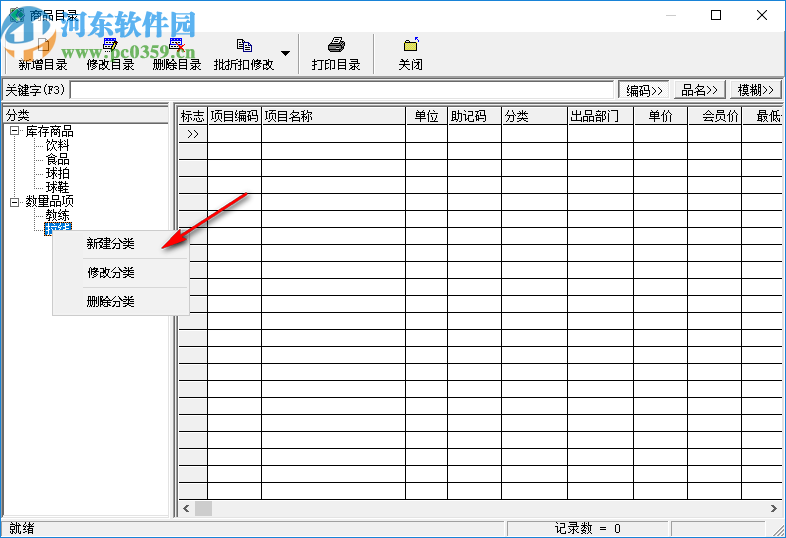Click the 分类 grid column header
Screen dimensions: 786x538
(x=534, y=116)
